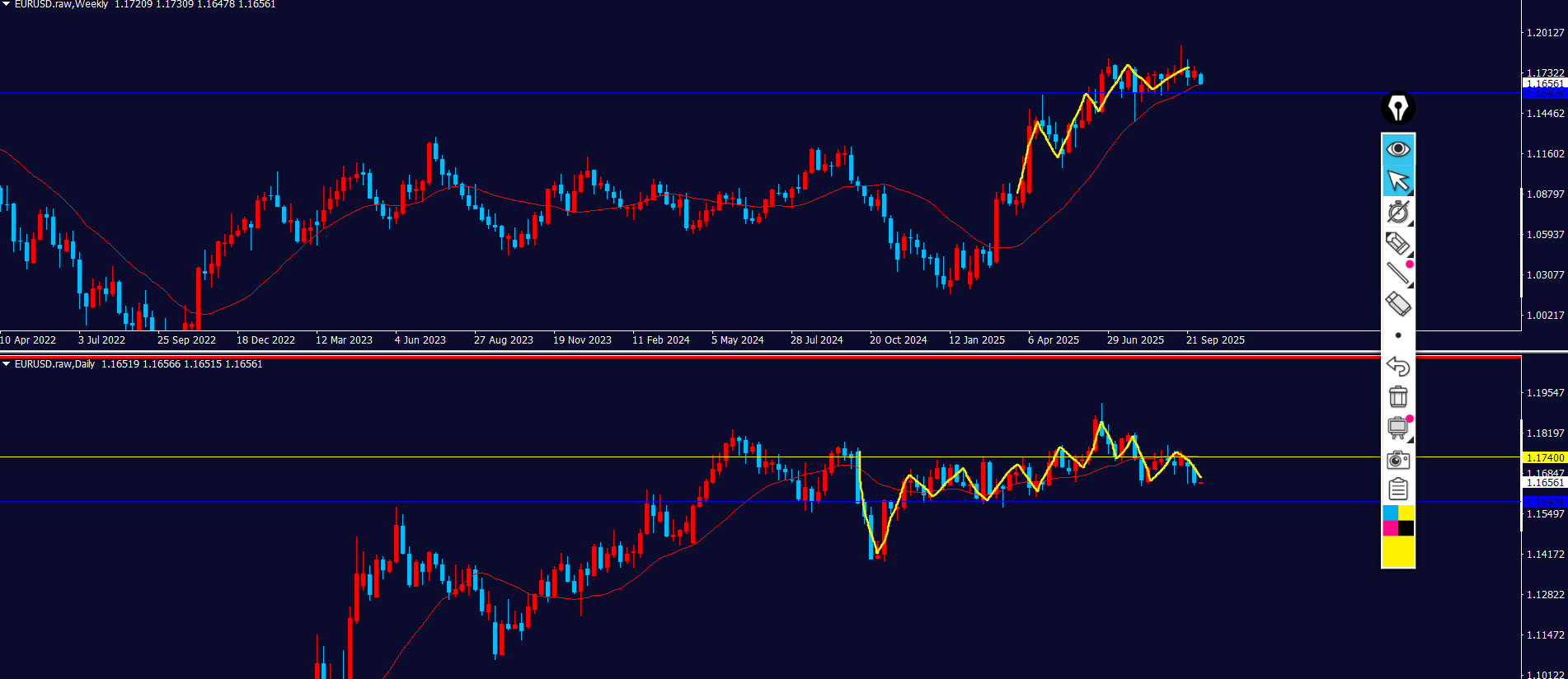The height and width of the screenshot is (679, 1568).
Task: Click the EURUSD.raw,Weekly chart title
Action: [61, 5]
